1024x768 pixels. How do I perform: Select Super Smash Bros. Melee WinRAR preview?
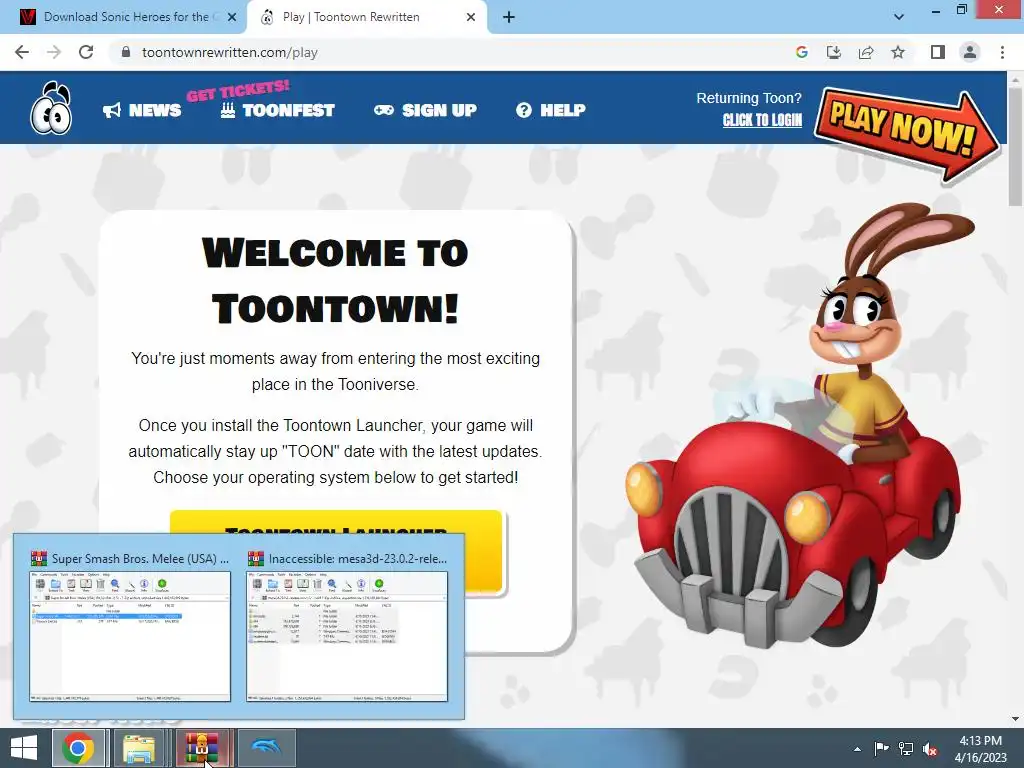coord(130,627)
